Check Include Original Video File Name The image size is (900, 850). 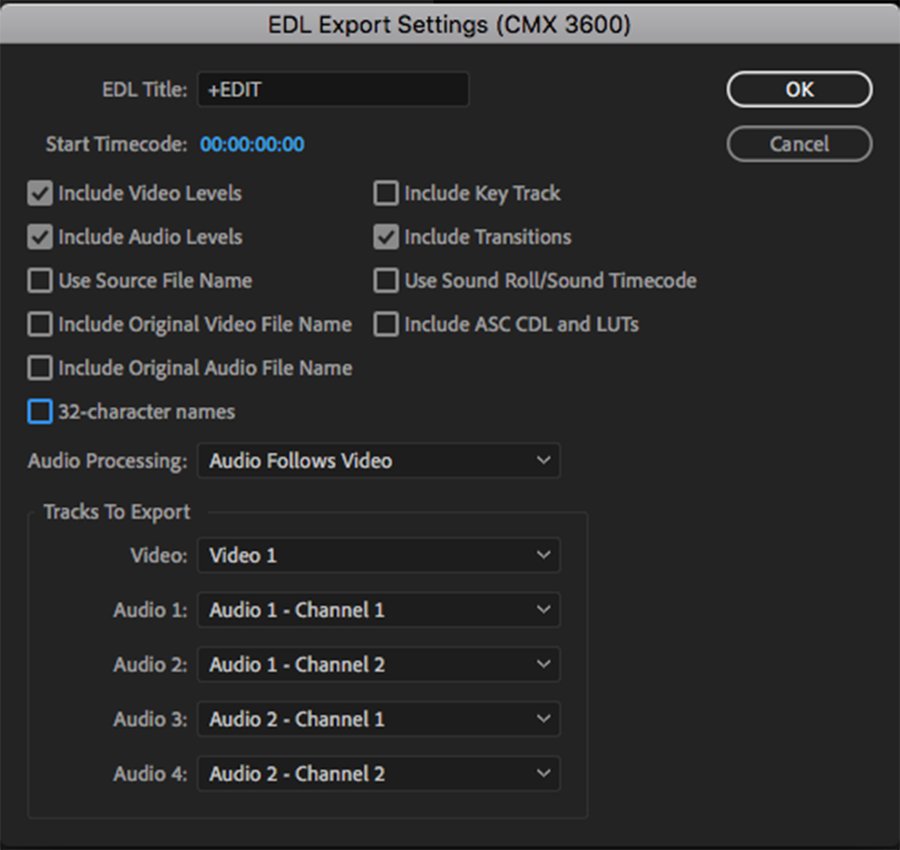tap(40, 324)
